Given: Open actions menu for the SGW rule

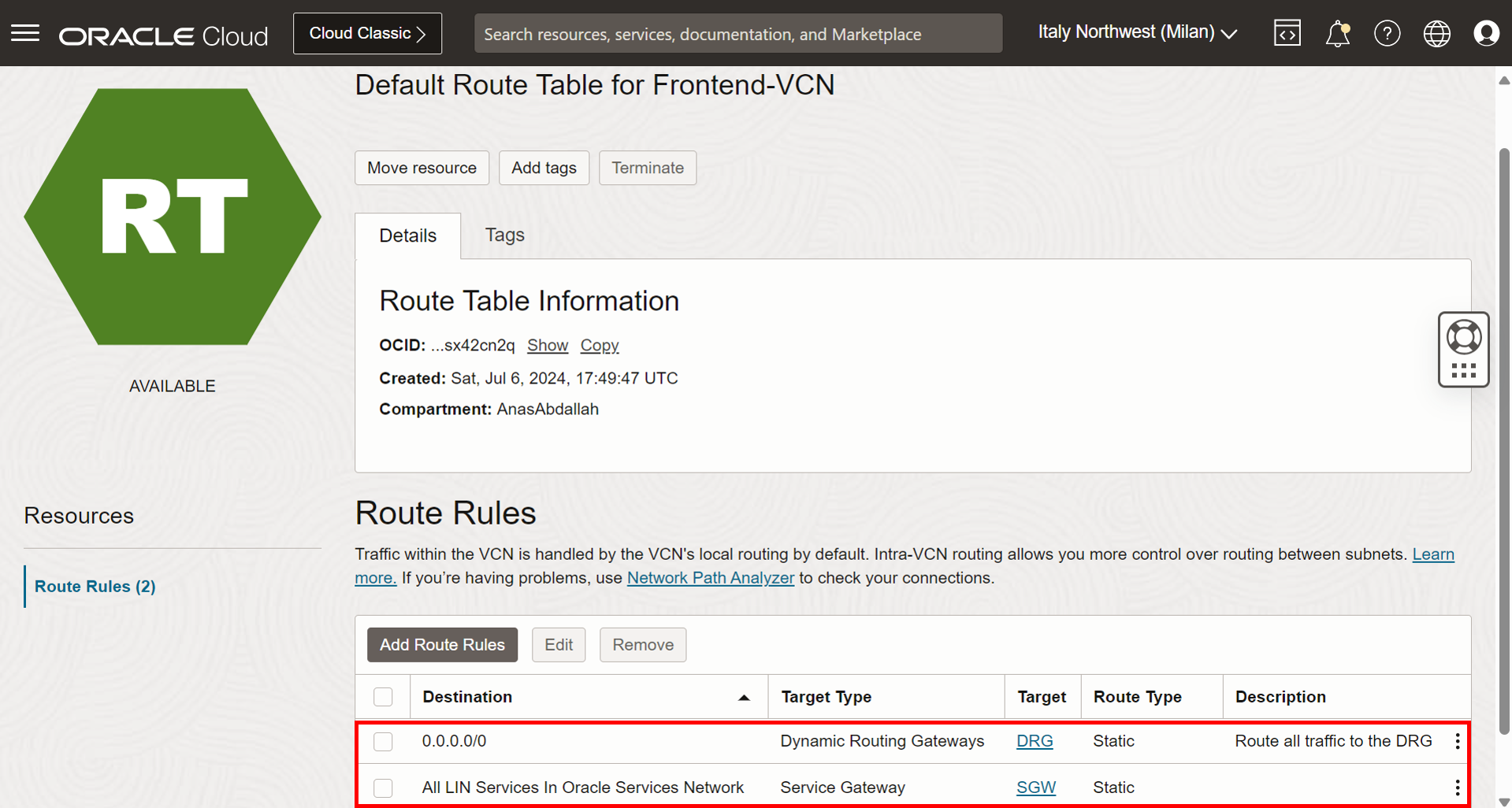Looking at the screenshot, I should [1458, 788].
